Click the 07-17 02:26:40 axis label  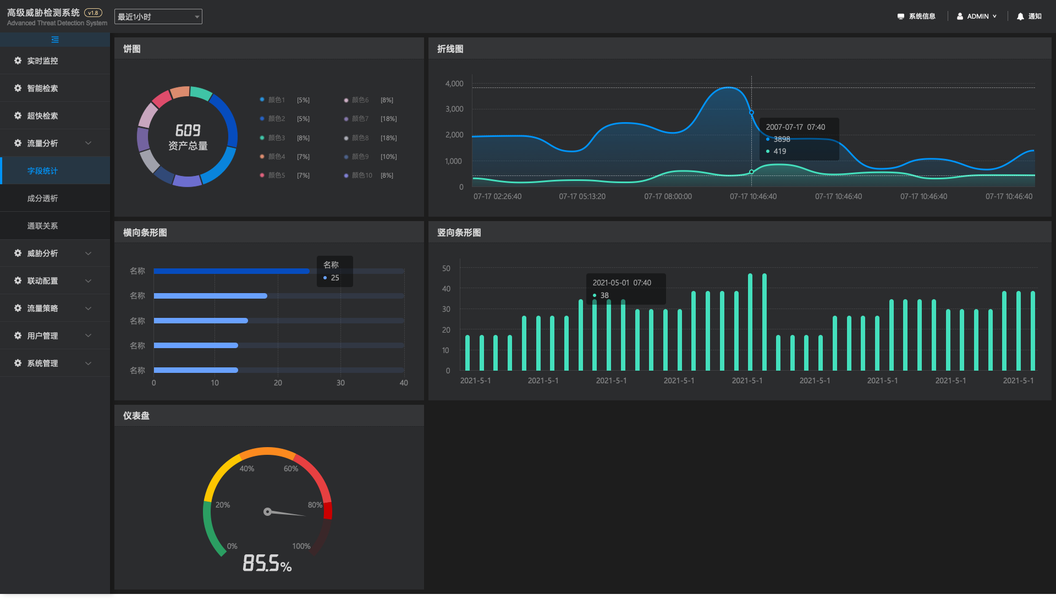(497, 197)
